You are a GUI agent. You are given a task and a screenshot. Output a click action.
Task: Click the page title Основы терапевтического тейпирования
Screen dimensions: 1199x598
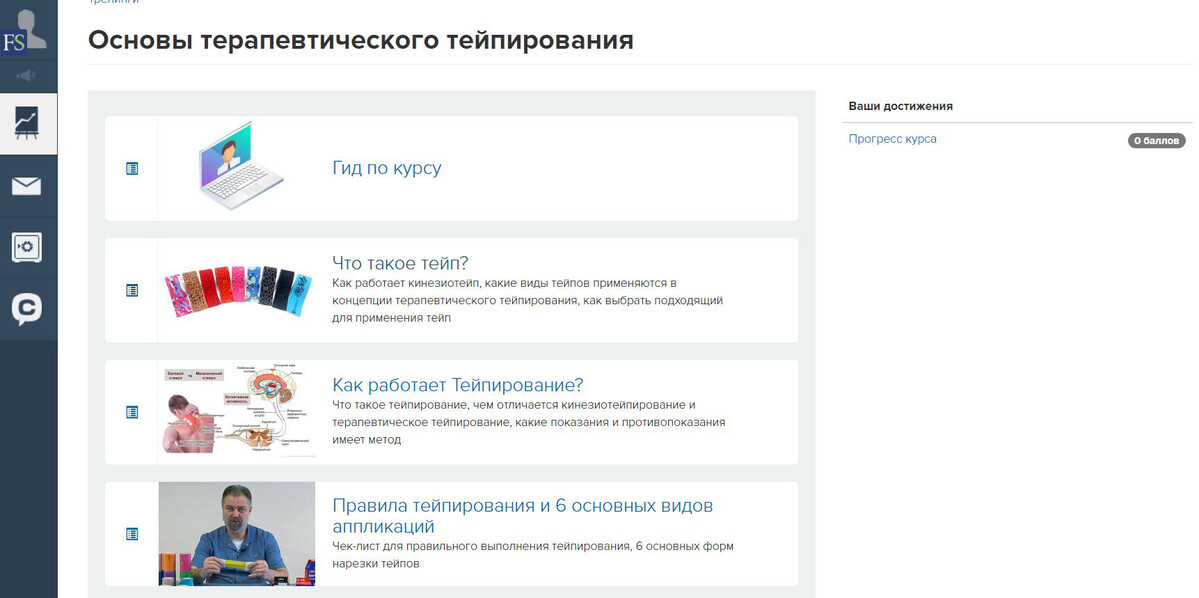pos(361,40)
